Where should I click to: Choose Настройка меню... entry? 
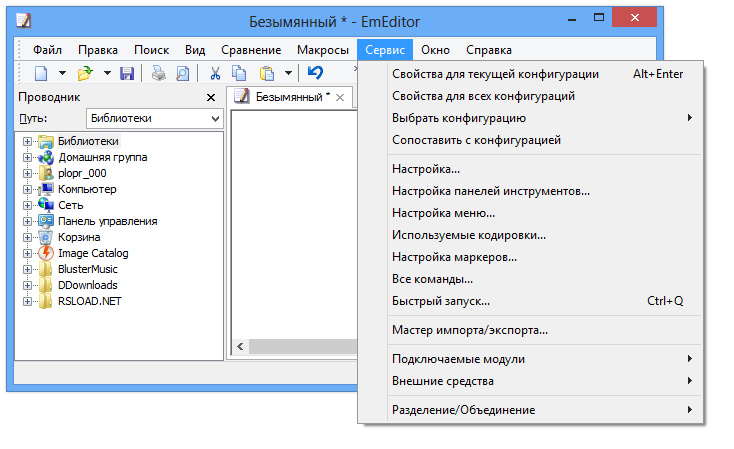531,213
